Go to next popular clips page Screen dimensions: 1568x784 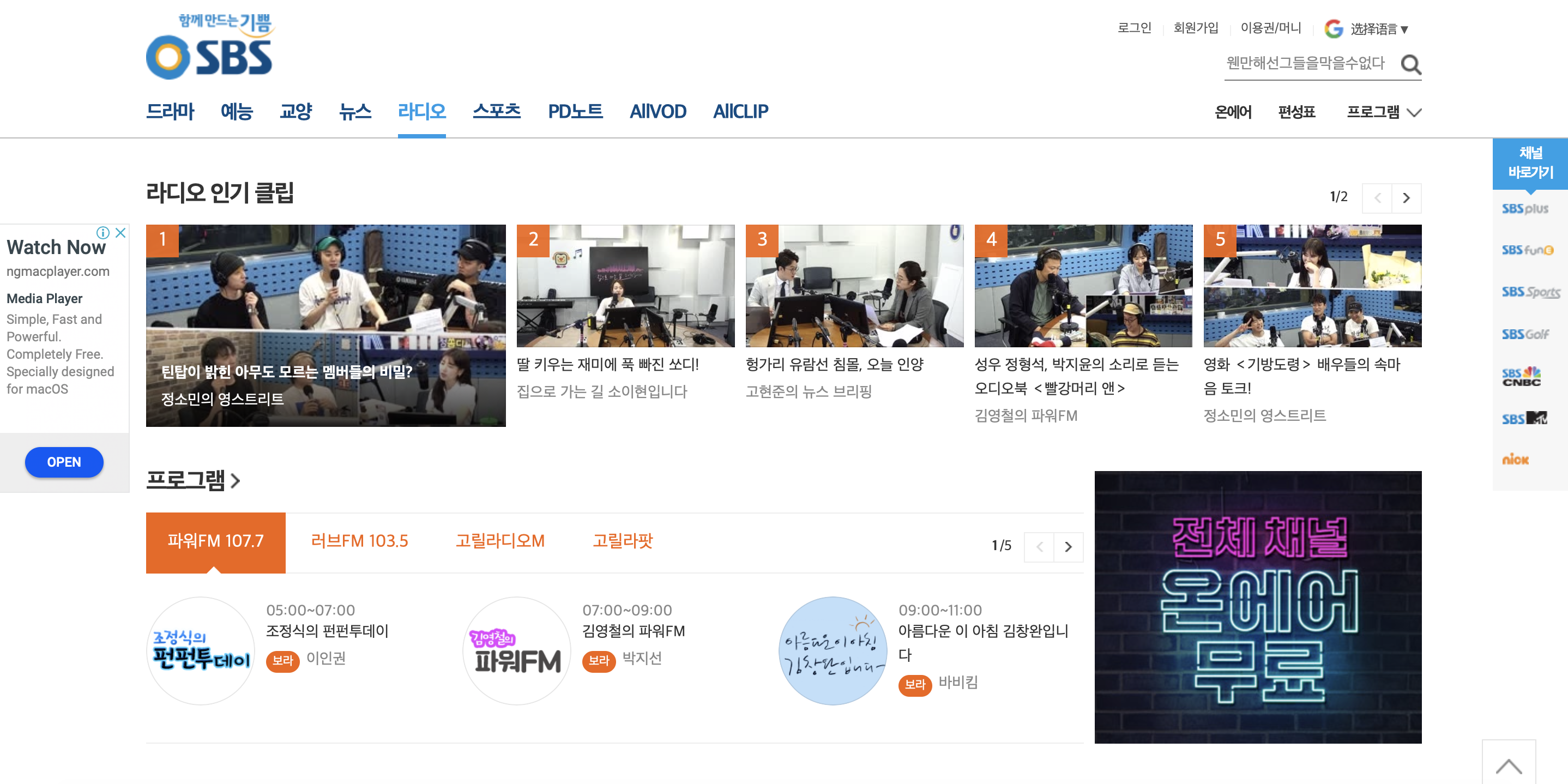(x=1406, y=198)
